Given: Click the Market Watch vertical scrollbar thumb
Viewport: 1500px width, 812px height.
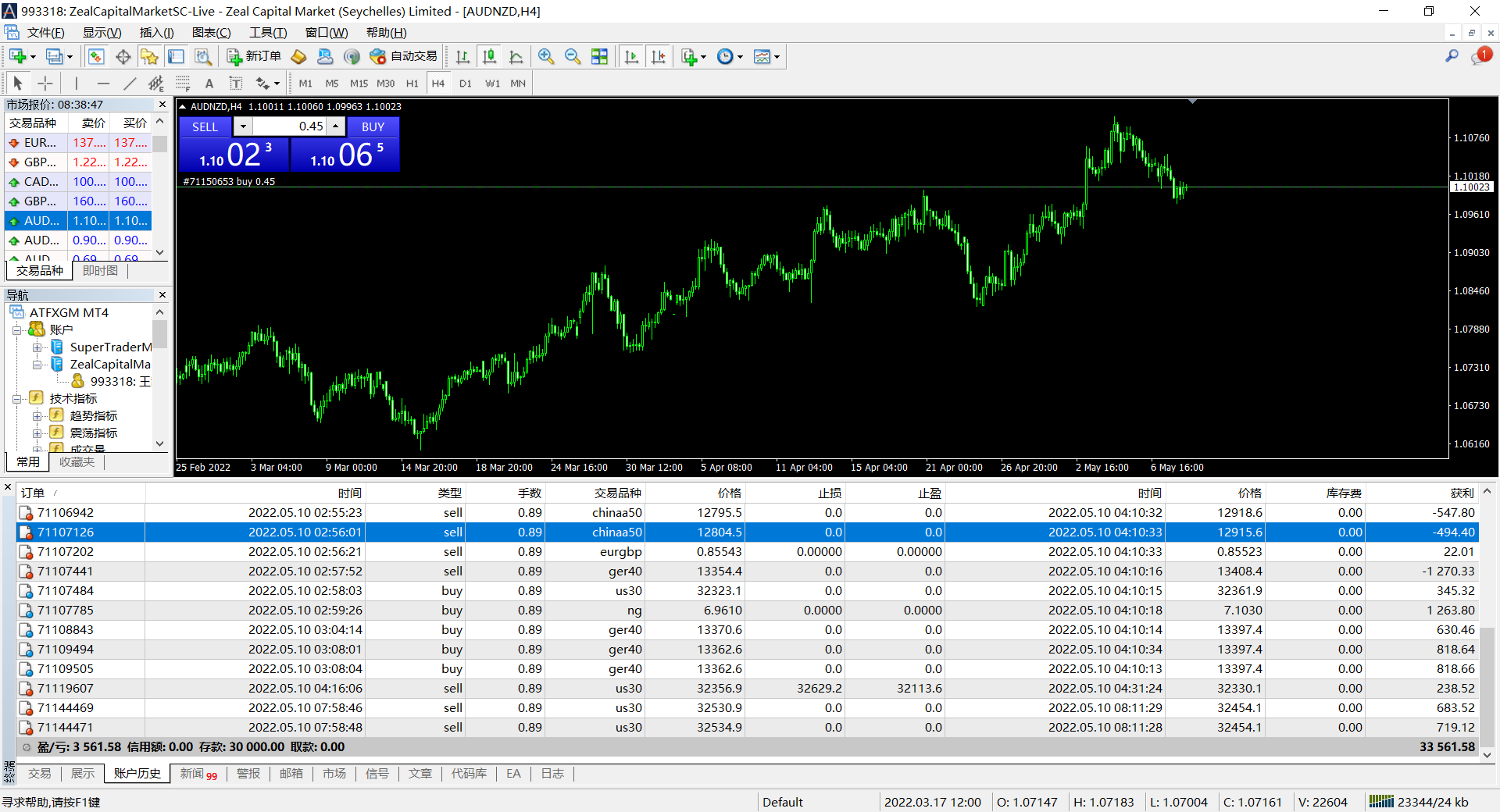Looking at the screenshot, I should (x=160, y=144).
